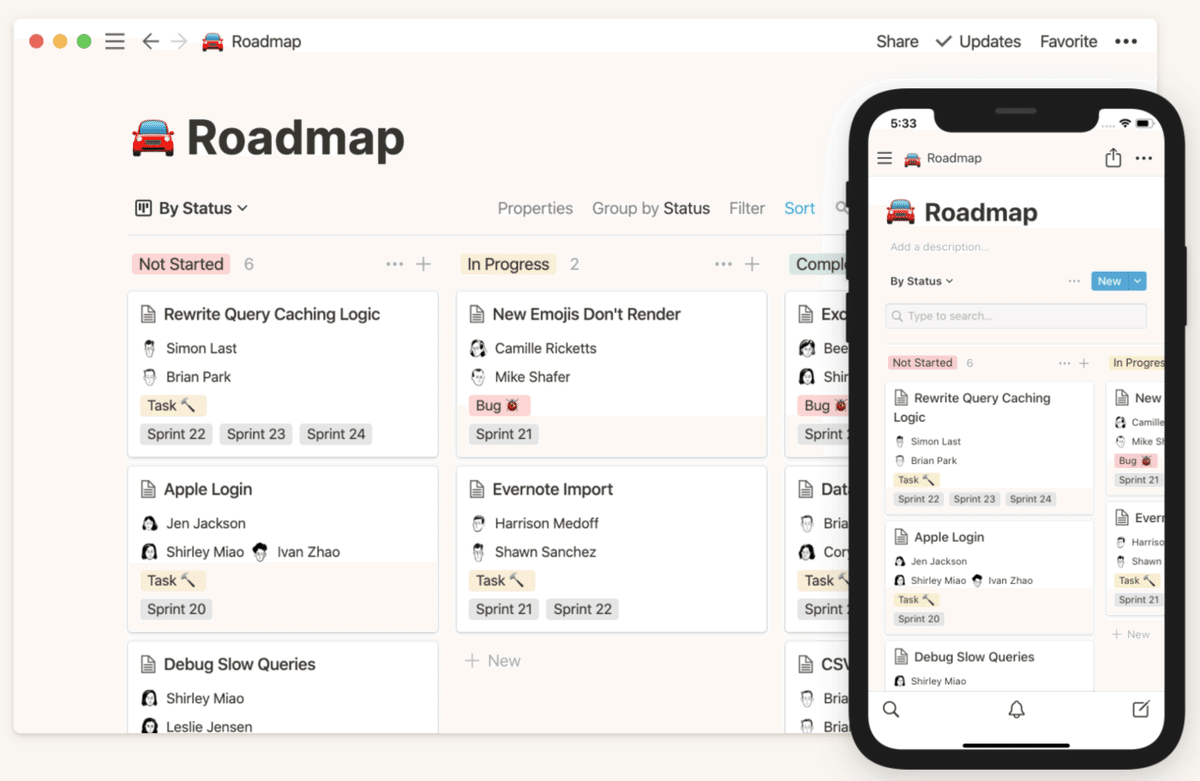Add a card to In Progress column with plus
Image resolution: width=1200 pixels, height=781 pixels.
753,264
